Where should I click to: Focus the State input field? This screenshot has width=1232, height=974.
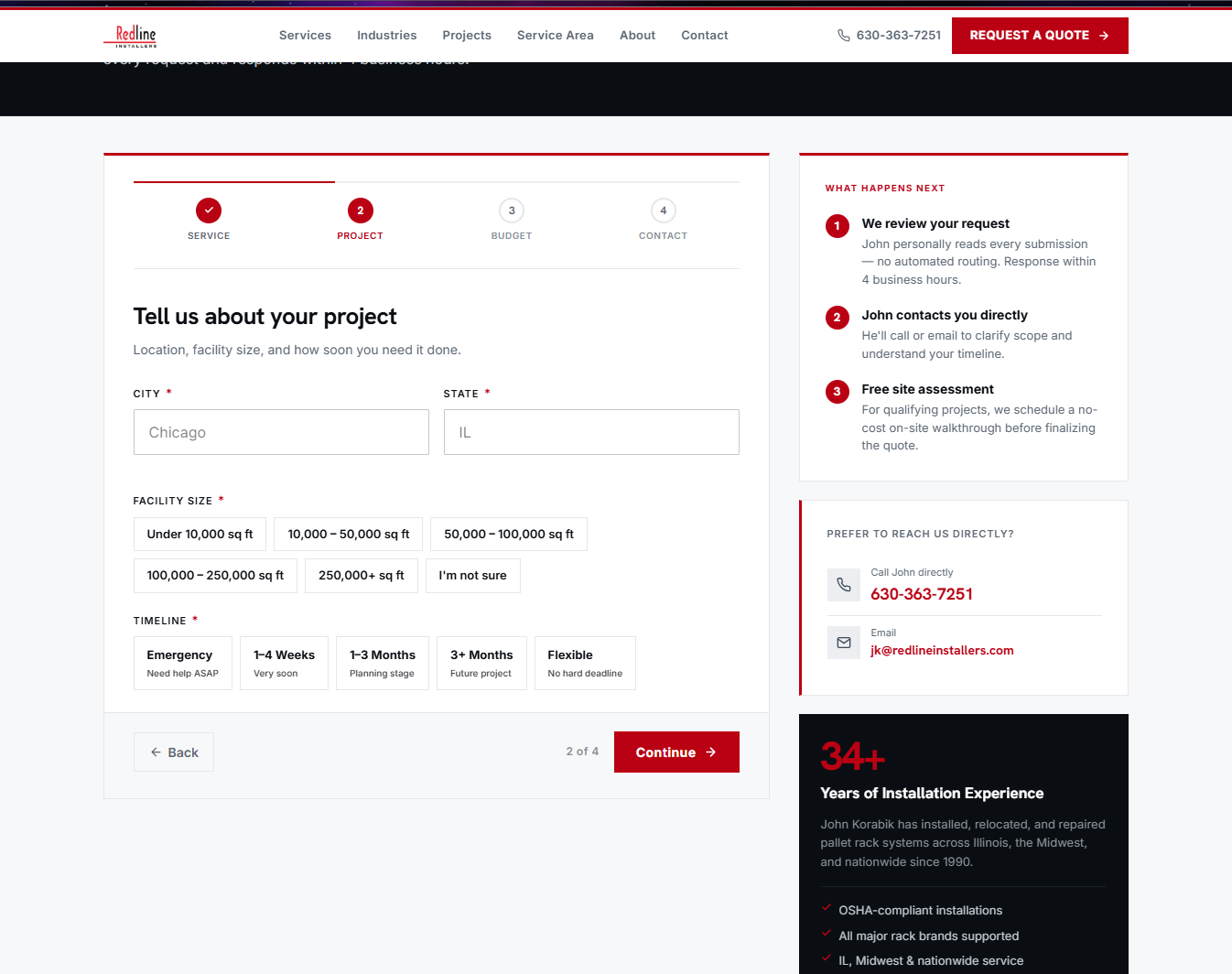point(591,432)
